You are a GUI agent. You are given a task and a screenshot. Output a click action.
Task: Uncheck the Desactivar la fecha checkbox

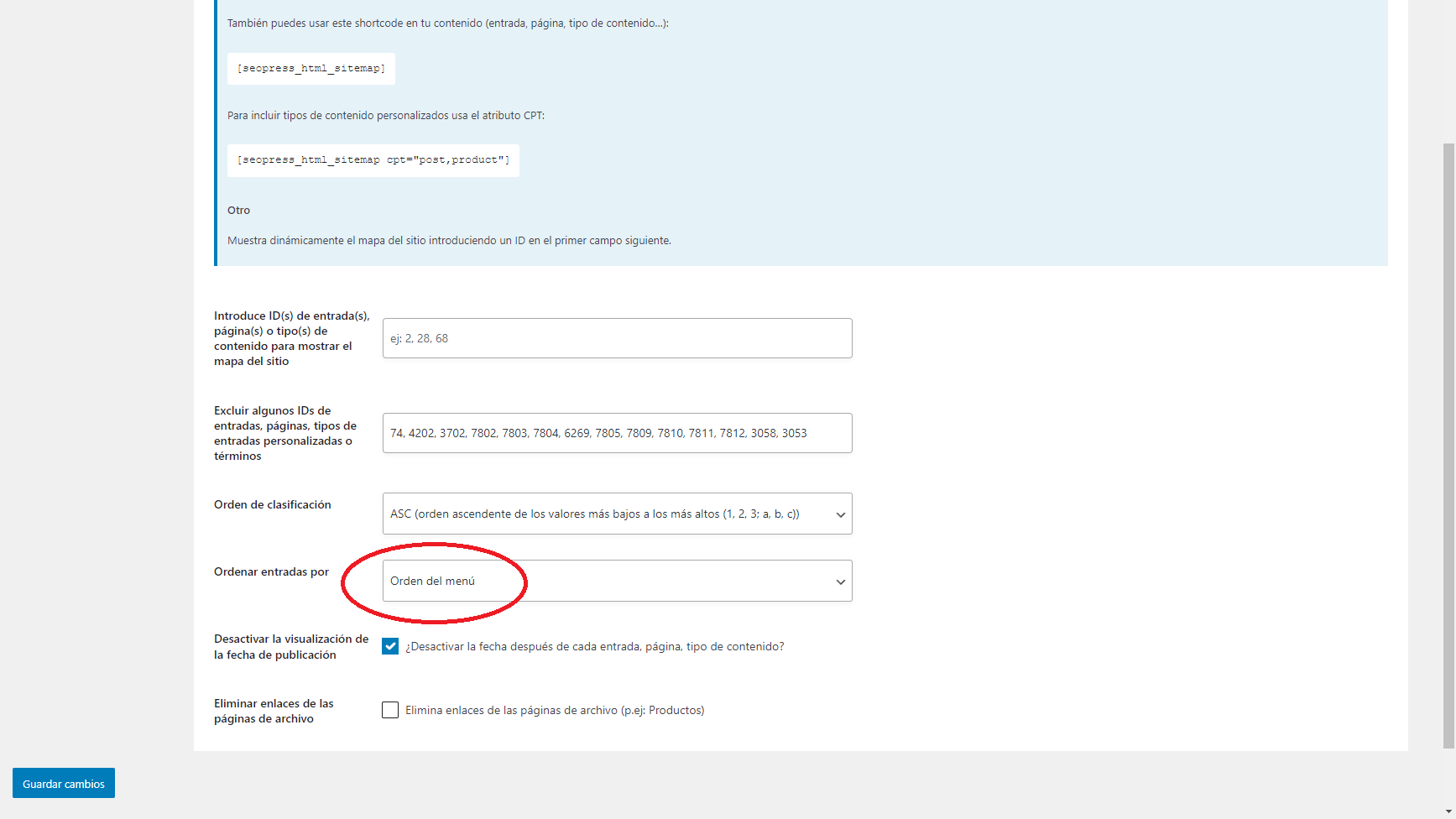(390, 646)
